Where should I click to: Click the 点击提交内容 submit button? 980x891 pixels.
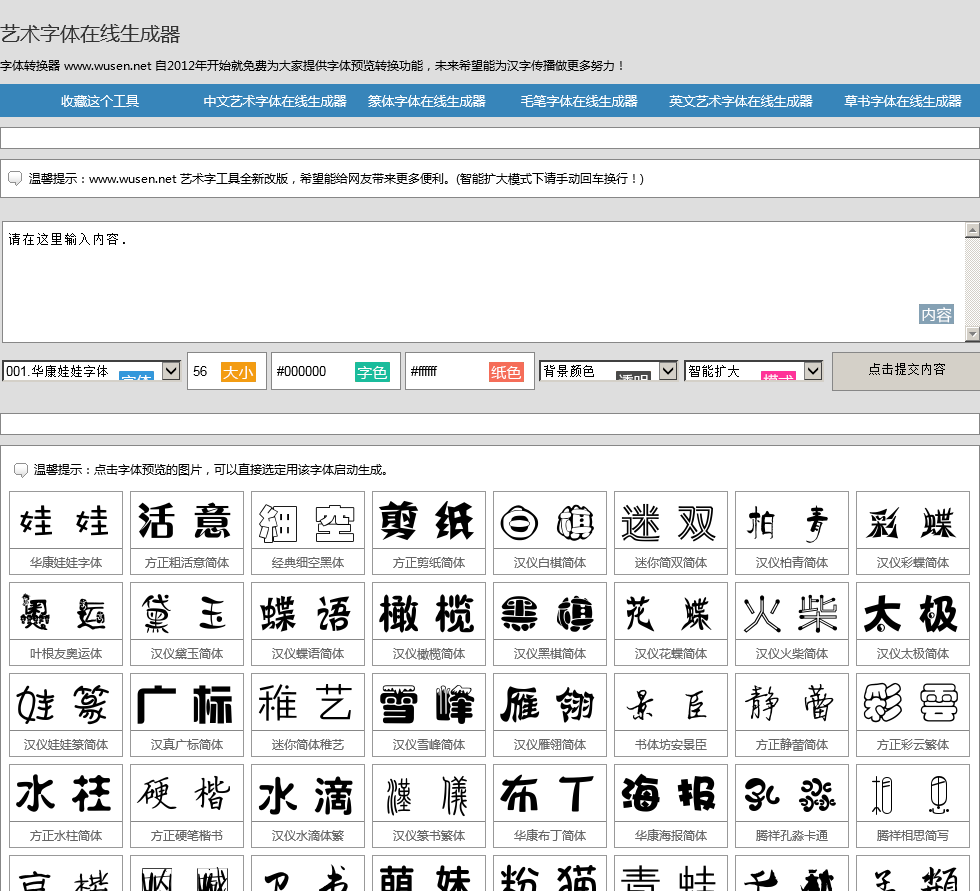pos(905,370)
